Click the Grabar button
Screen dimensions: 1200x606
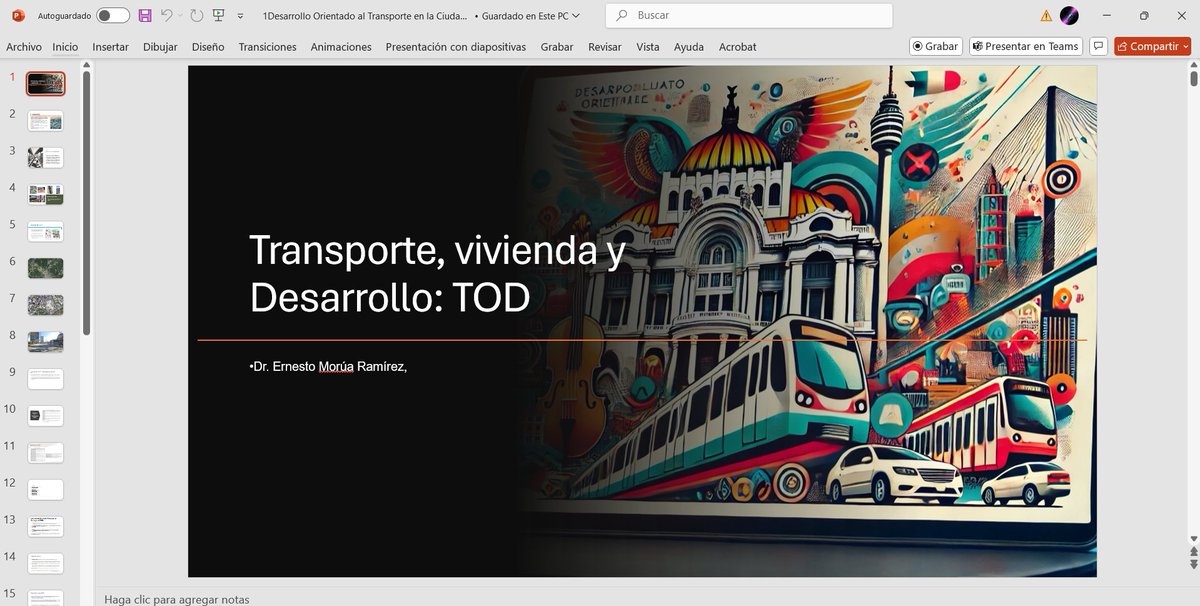click(x=934, y=46)
